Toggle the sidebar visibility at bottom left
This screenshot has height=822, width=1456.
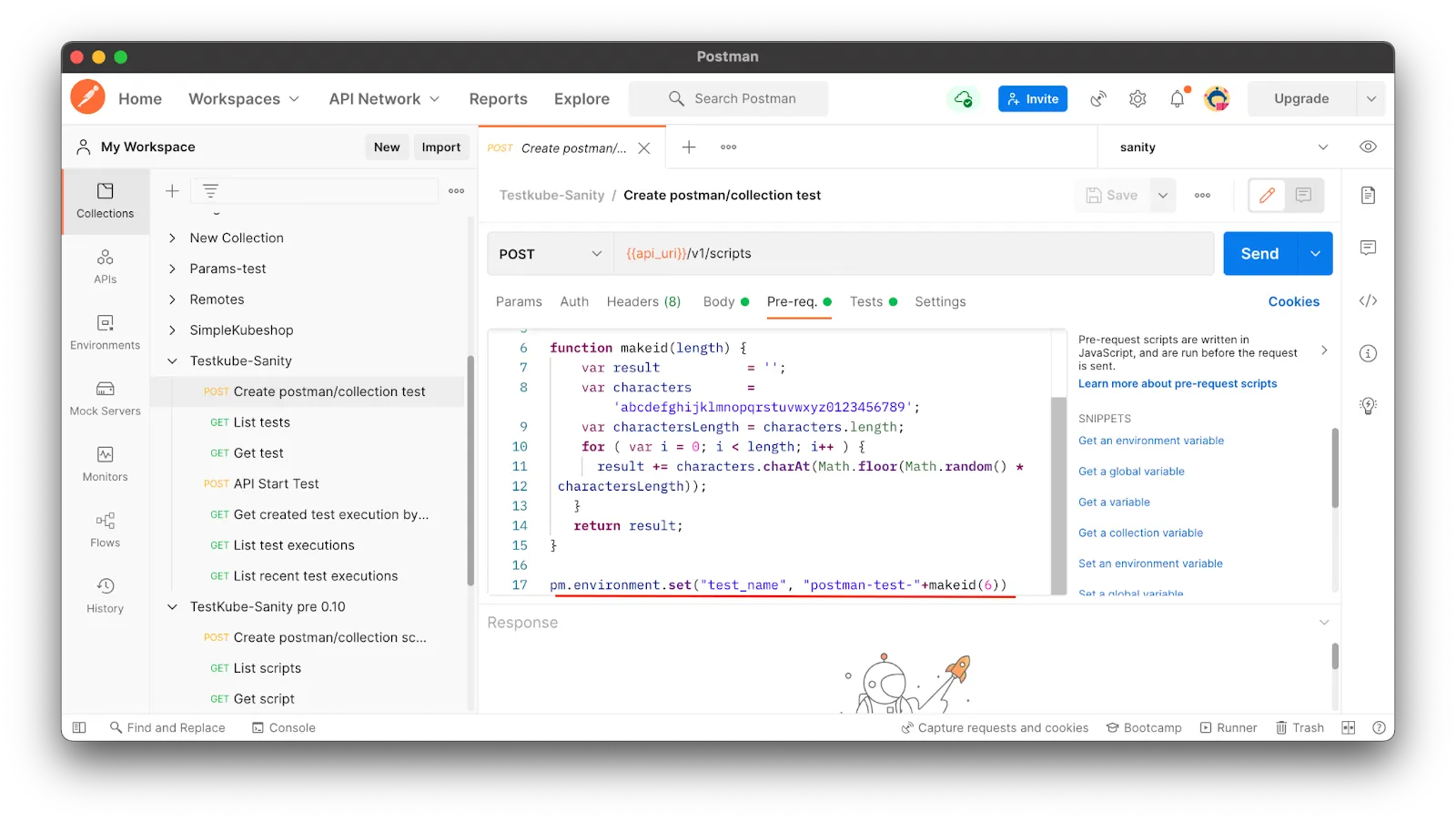point(79,726)
